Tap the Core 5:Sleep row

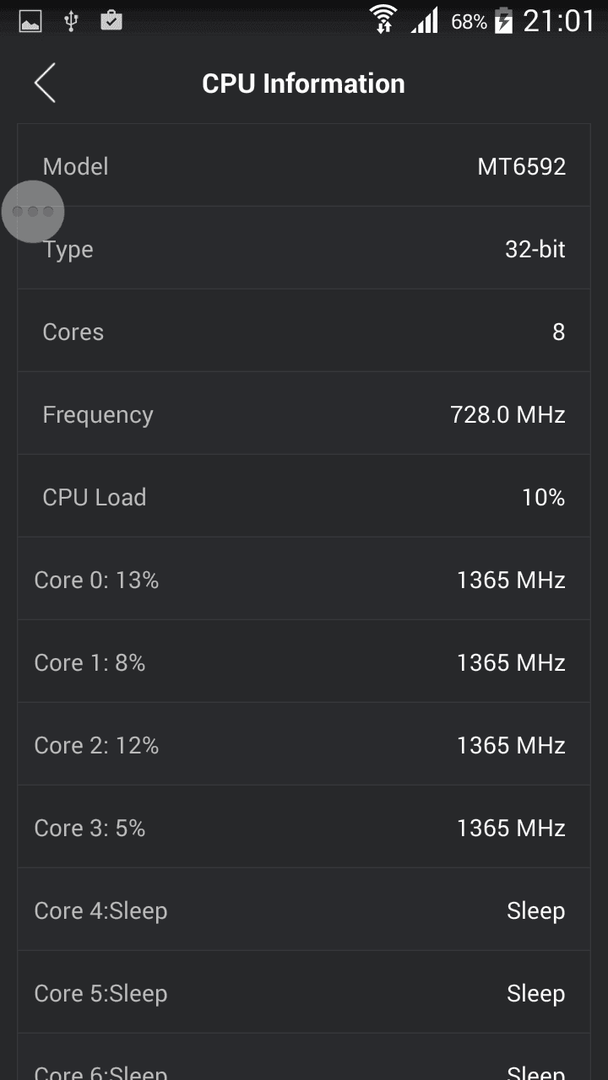(x=304, y=992)
